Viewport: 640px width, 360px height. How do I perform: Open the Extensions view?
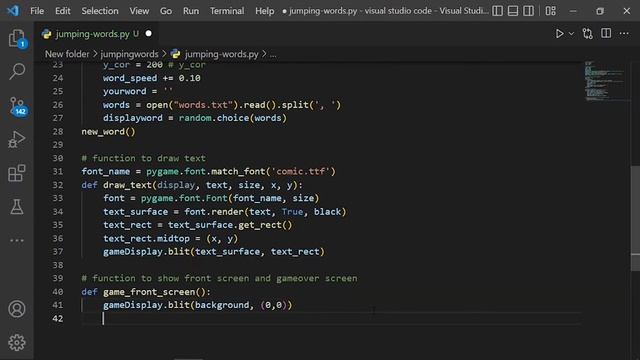pyautogui.click(x=17, y=173)
